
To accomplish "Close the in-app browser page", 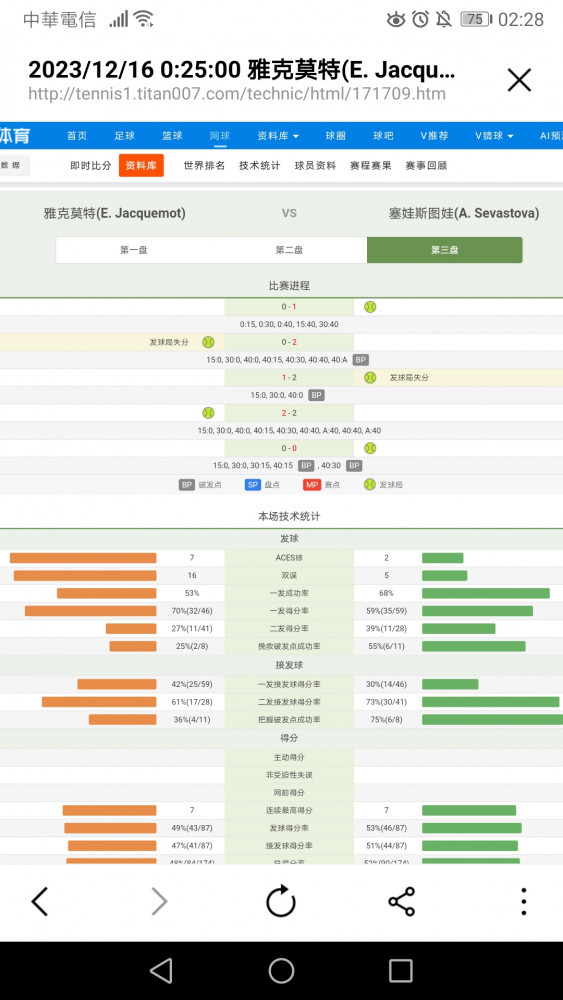I will point(519,80).
